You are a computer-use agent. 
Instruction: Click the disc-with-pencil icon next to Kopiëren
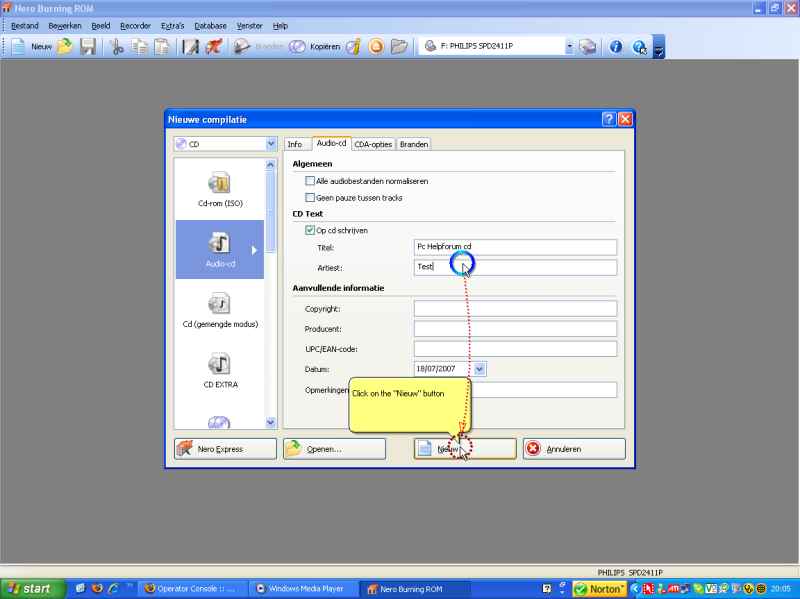353,46
